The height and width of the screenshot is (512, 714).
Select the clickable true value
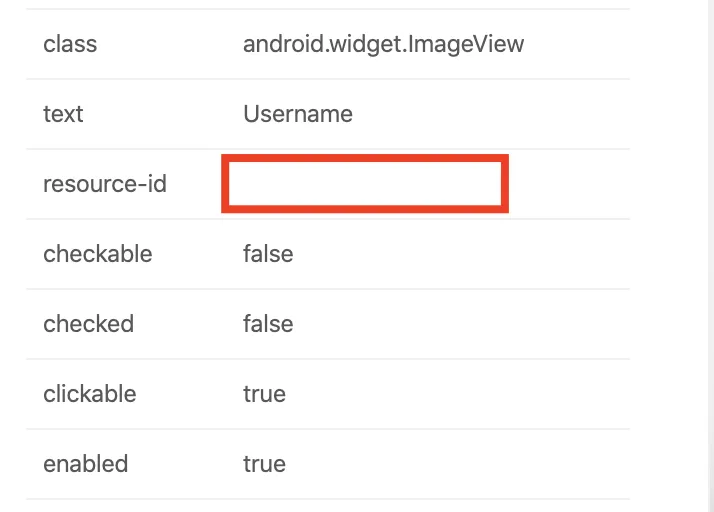pyautogui.click(x=264, y=394)
